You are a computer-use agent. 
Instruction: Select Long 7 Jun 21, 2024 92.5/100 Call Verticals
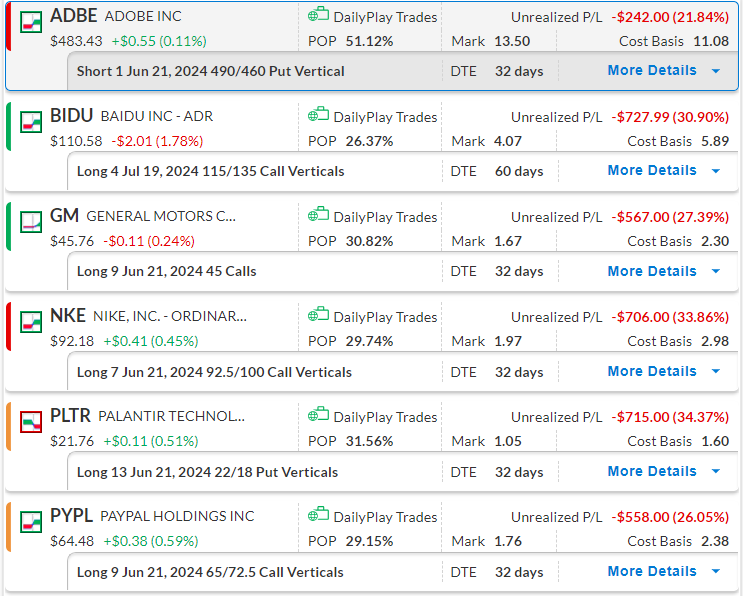(214, 372)
